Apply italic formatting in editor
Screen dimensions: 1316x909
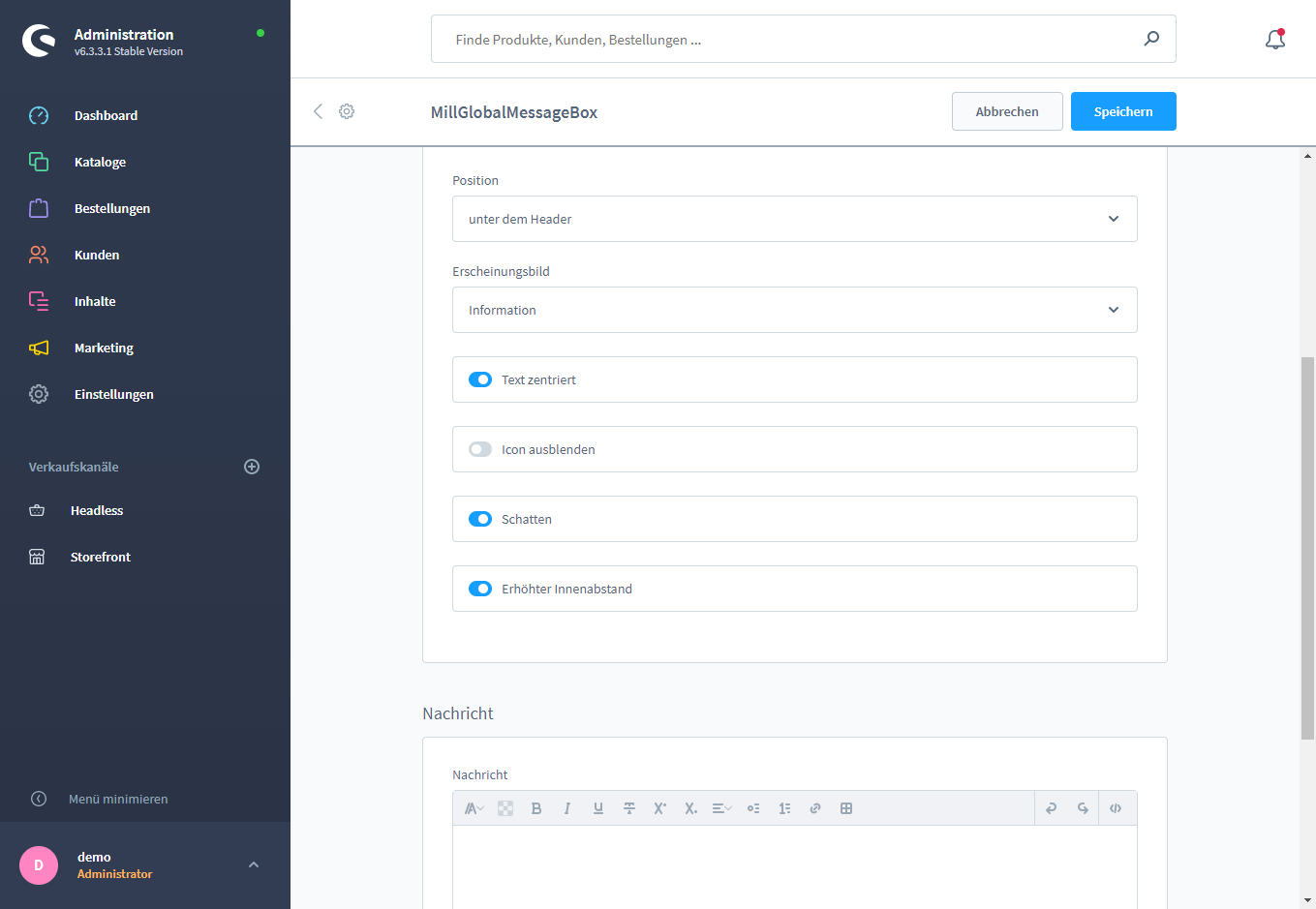click(567, 808)
